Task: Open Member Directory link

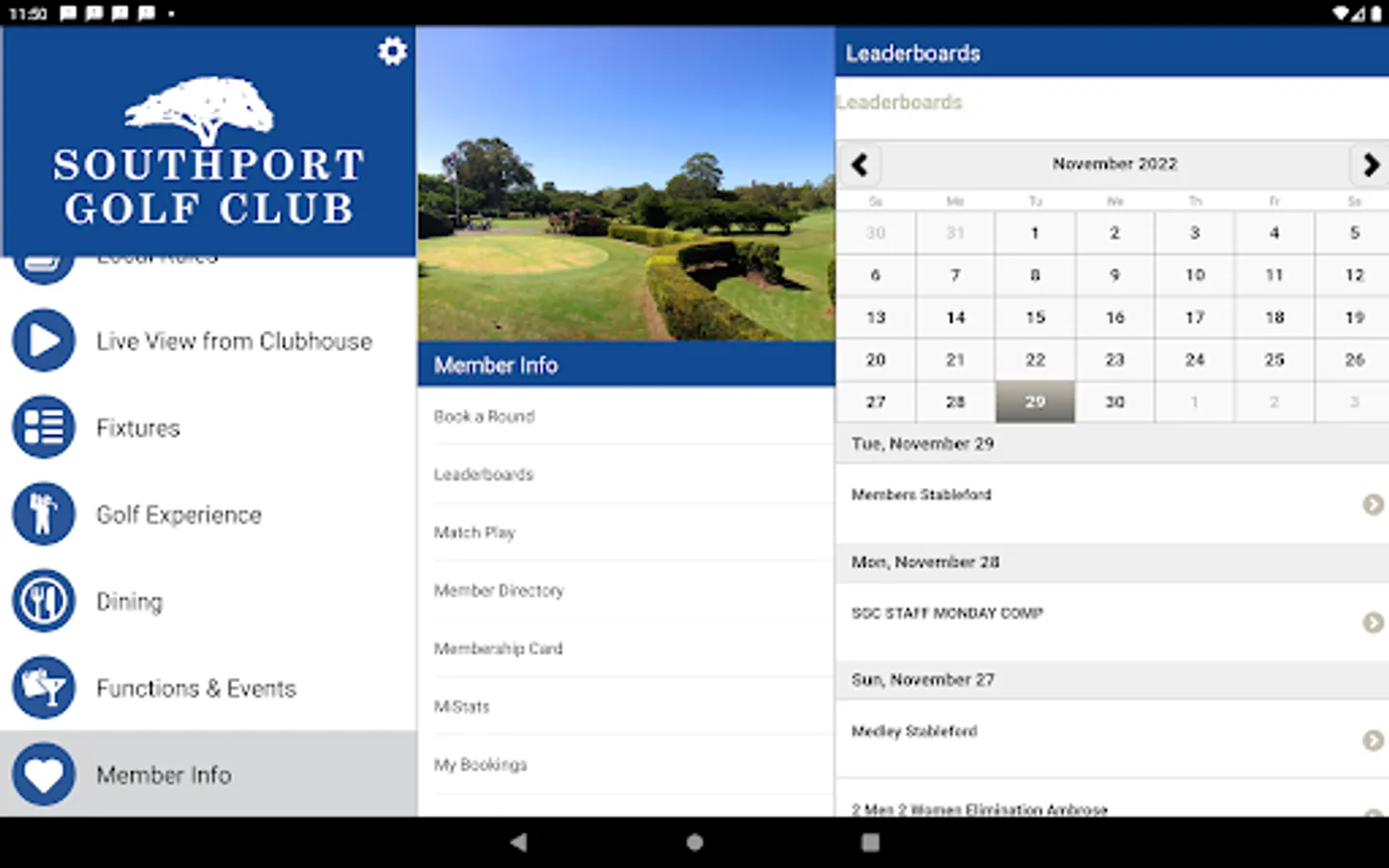Action: (x=626, y=590)
